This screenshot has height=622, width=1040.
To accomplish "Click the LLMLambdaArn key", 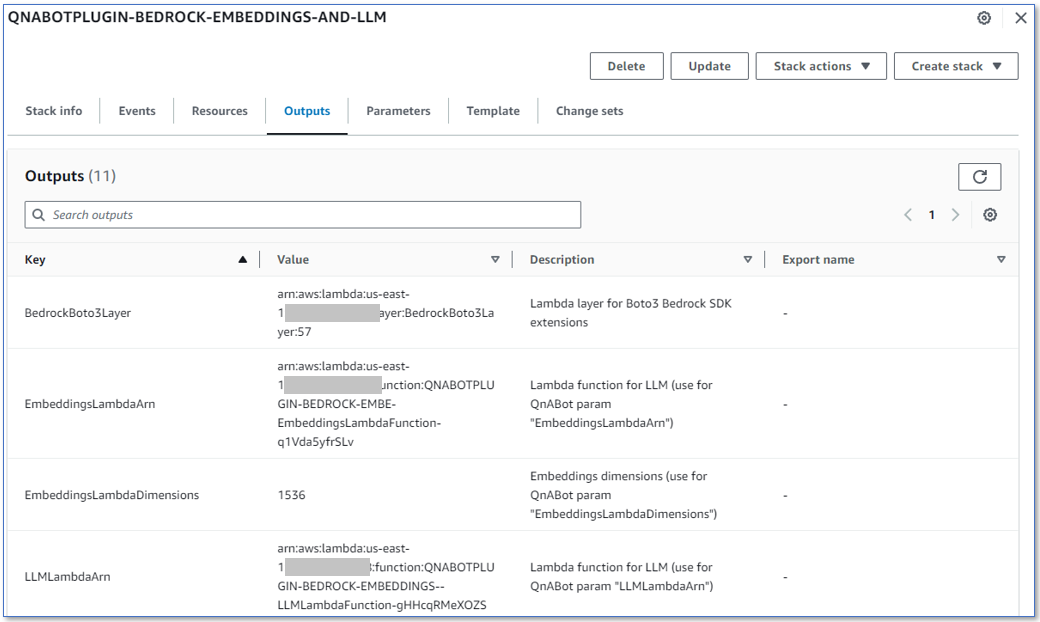I will pos(67,577).
